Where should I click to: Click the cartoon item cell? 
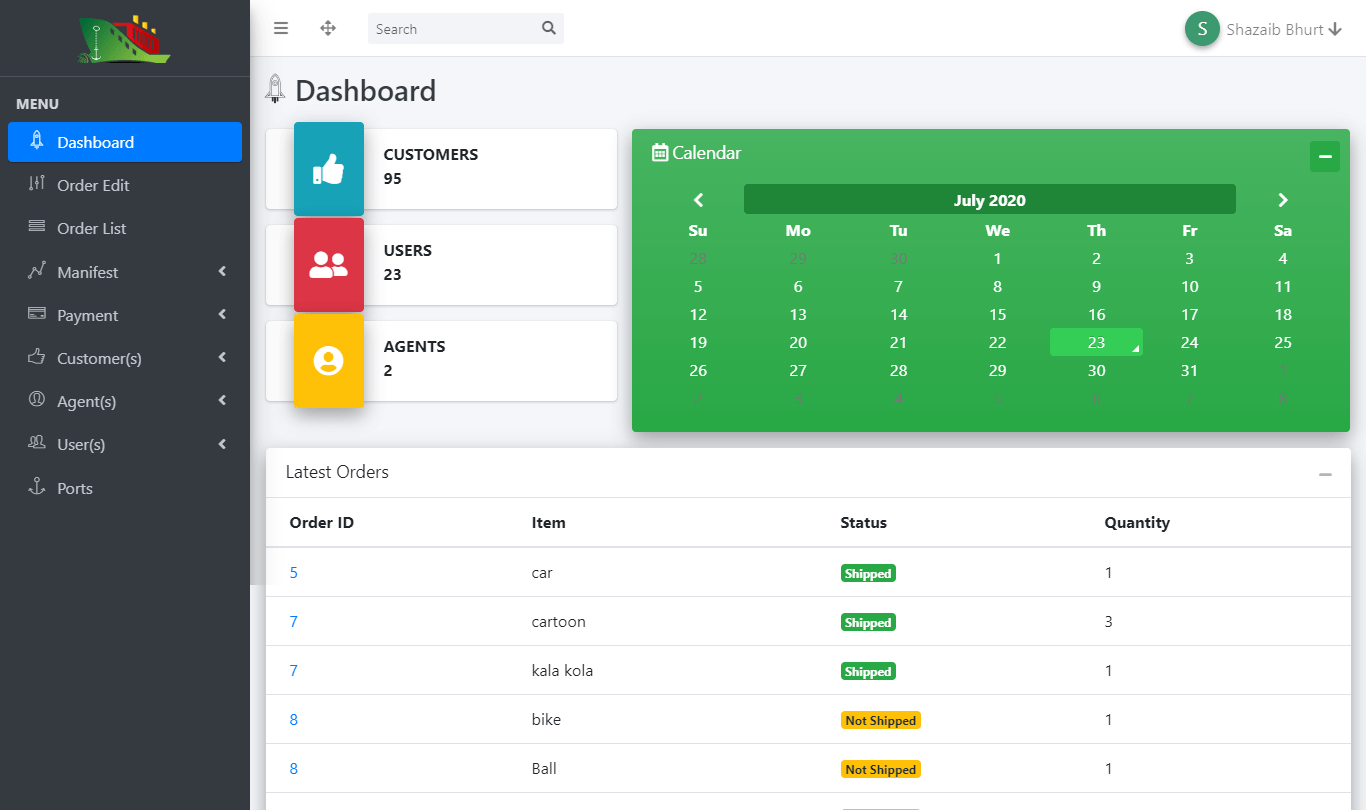[x=559, y=622]
